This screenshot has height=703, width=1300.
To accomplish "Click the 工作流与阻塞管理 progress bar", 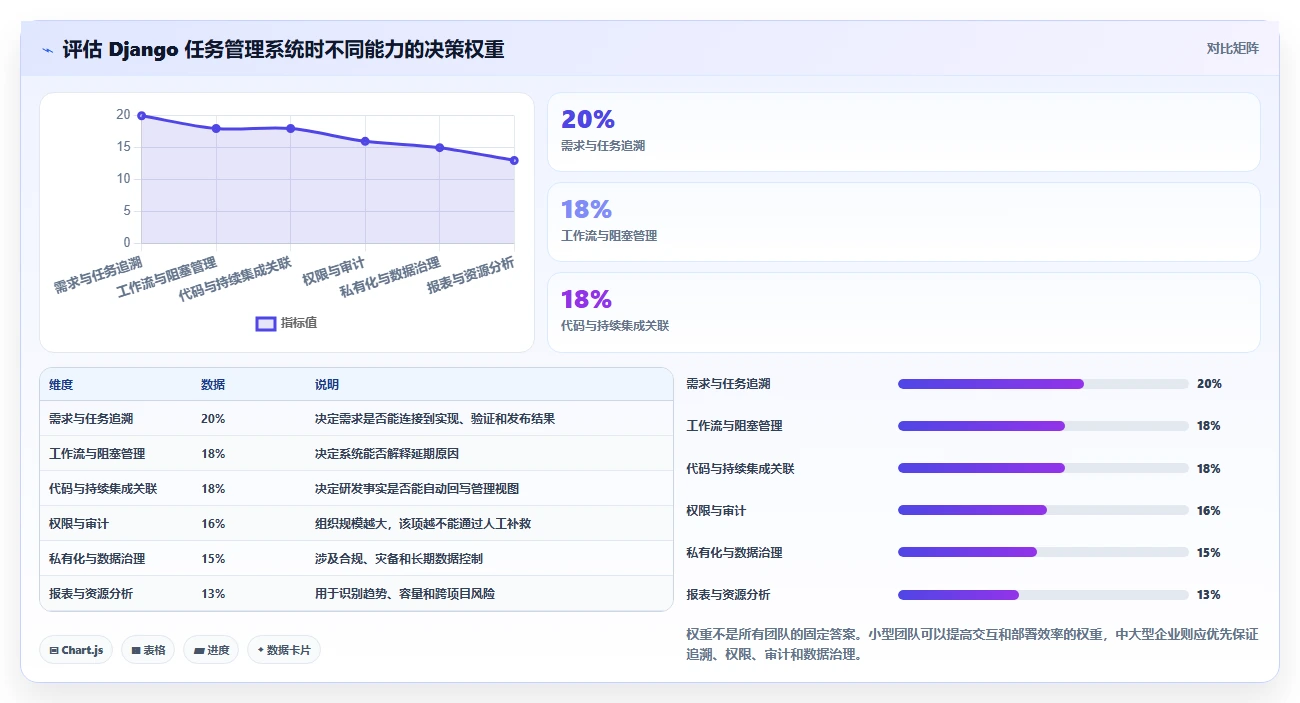I will coord(1043,426).
